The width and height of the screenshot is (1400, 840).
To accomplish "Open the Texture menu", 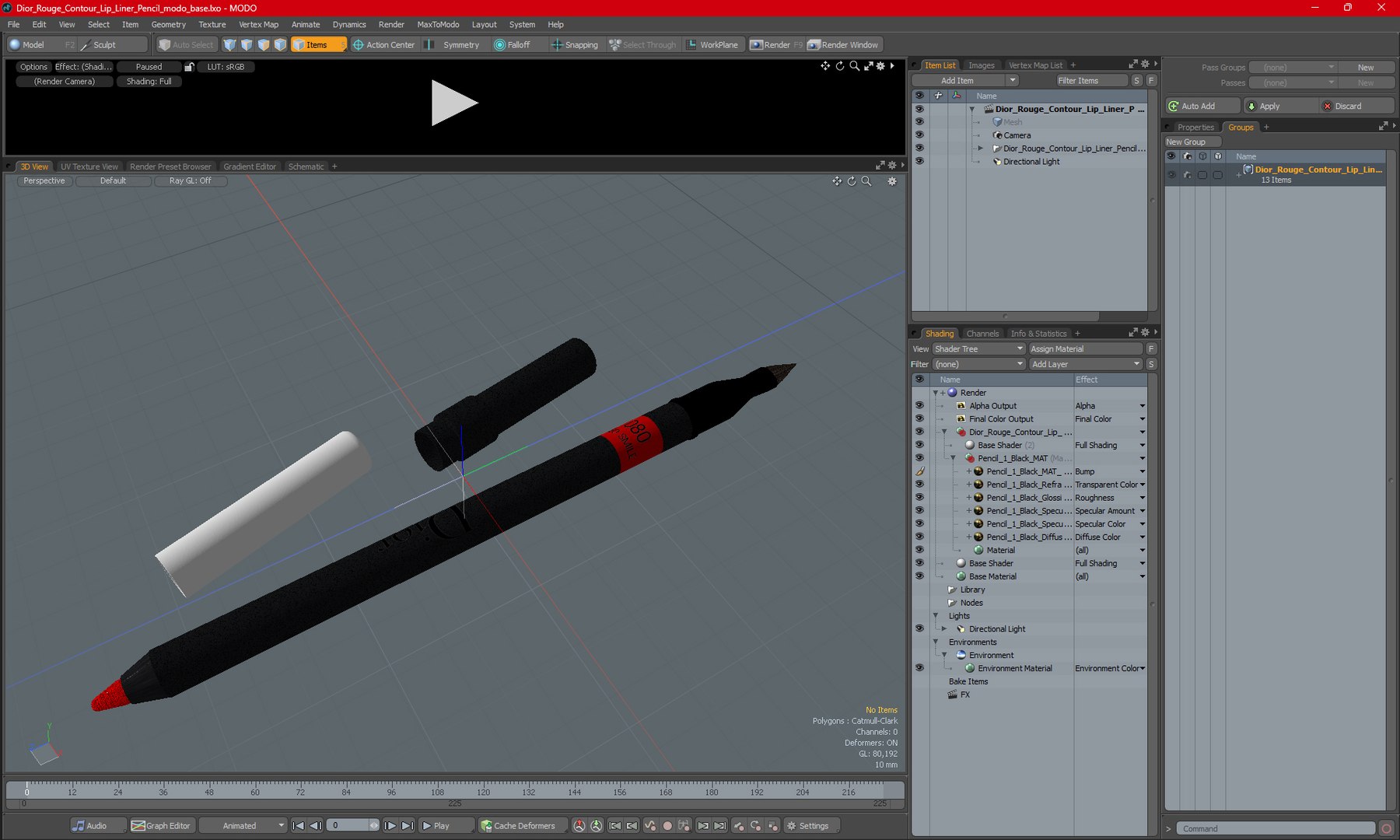I will [x=212, y=25].
